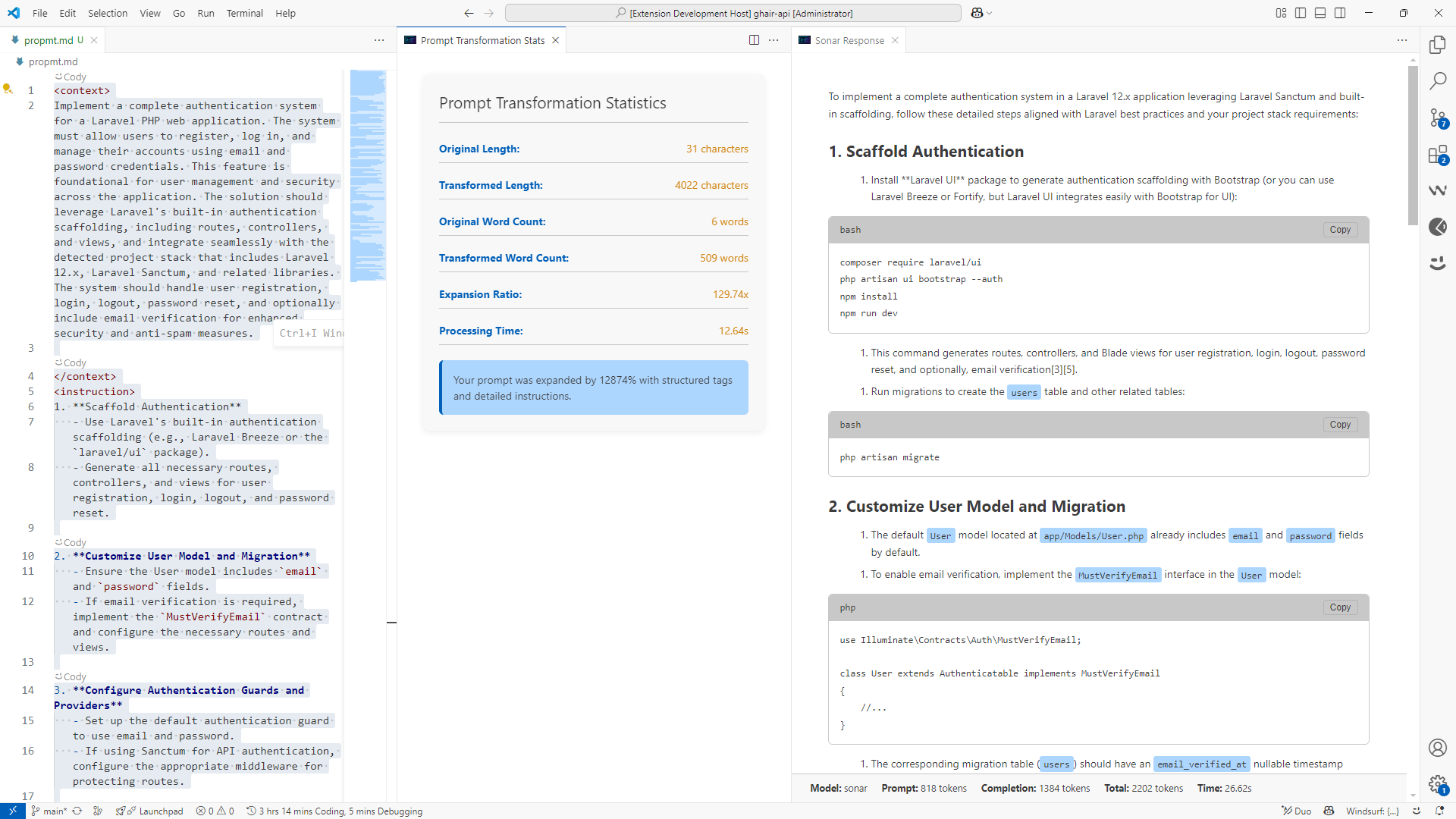The image size is (1456, 819).
Task: Open the Terminal menu
Action: 244,13
